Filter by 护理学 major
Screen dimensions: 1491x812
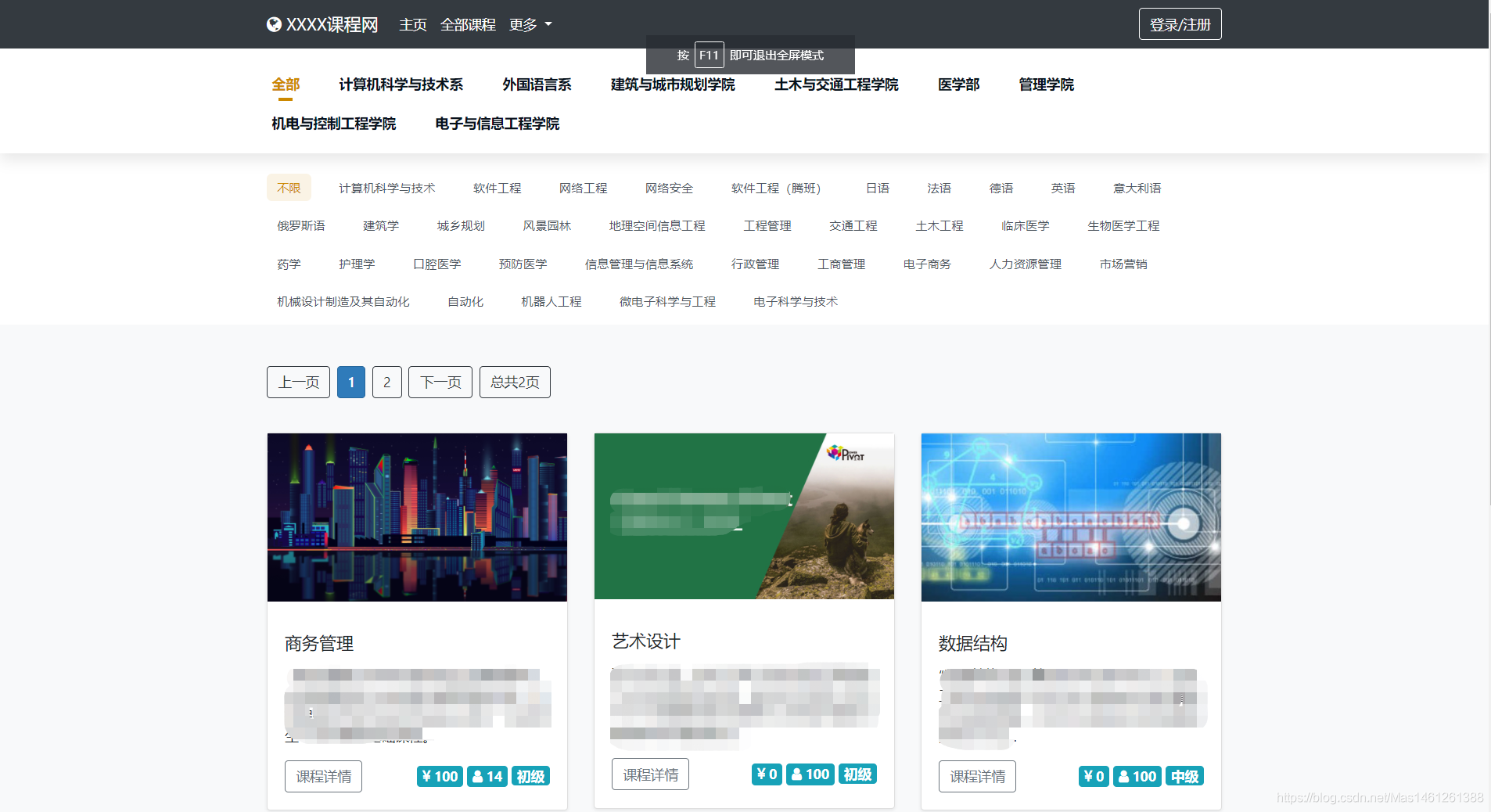click(x=357, y=264)
